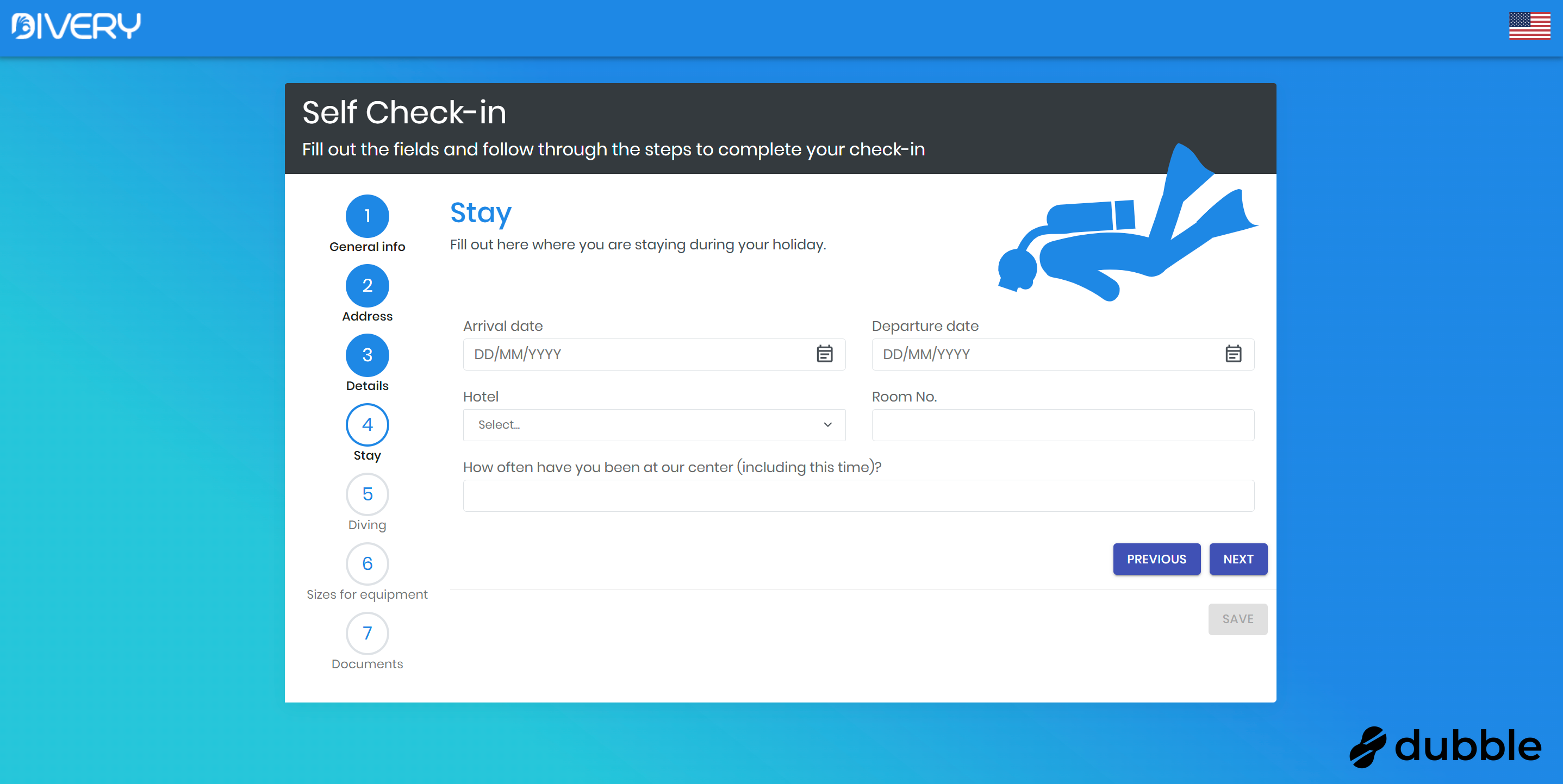Go to step 3 Details circle
Viewport: 1563px width, 784px height.
pos(367,355)
